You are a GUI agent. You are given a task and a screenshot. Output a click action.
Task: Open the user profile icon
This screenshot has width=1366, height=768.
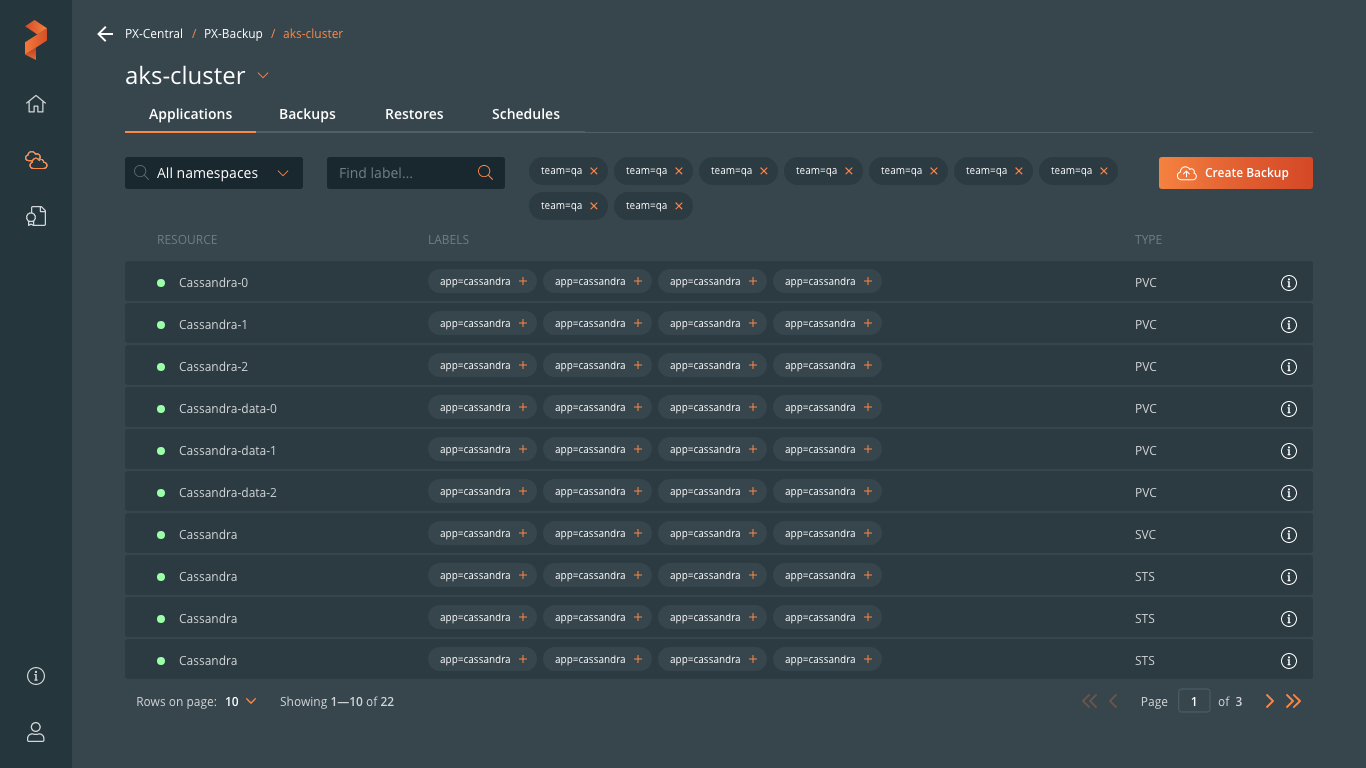click(36, 732)
